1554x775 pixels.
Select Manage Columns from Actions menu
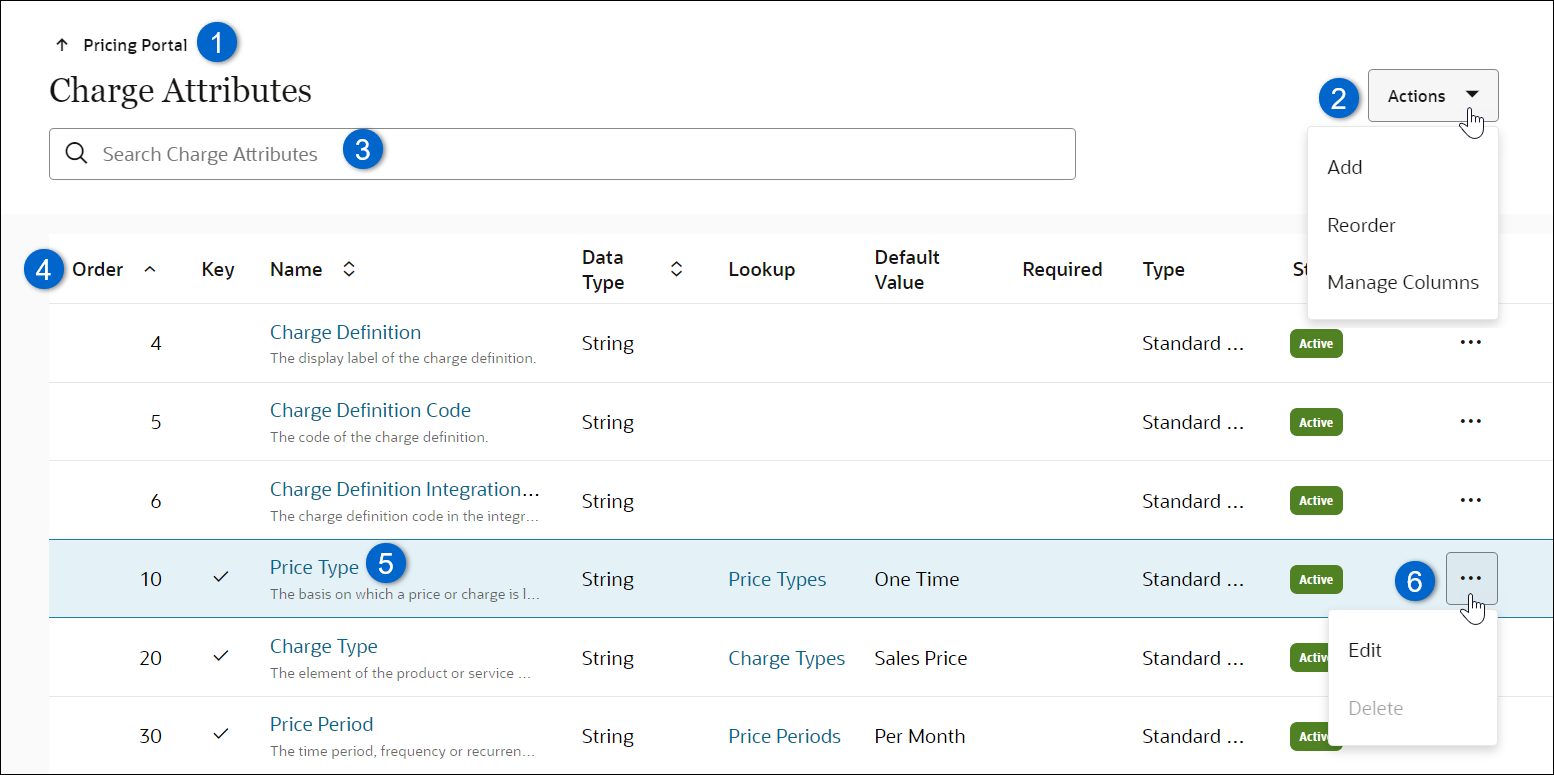click(x=1402, y=282)
